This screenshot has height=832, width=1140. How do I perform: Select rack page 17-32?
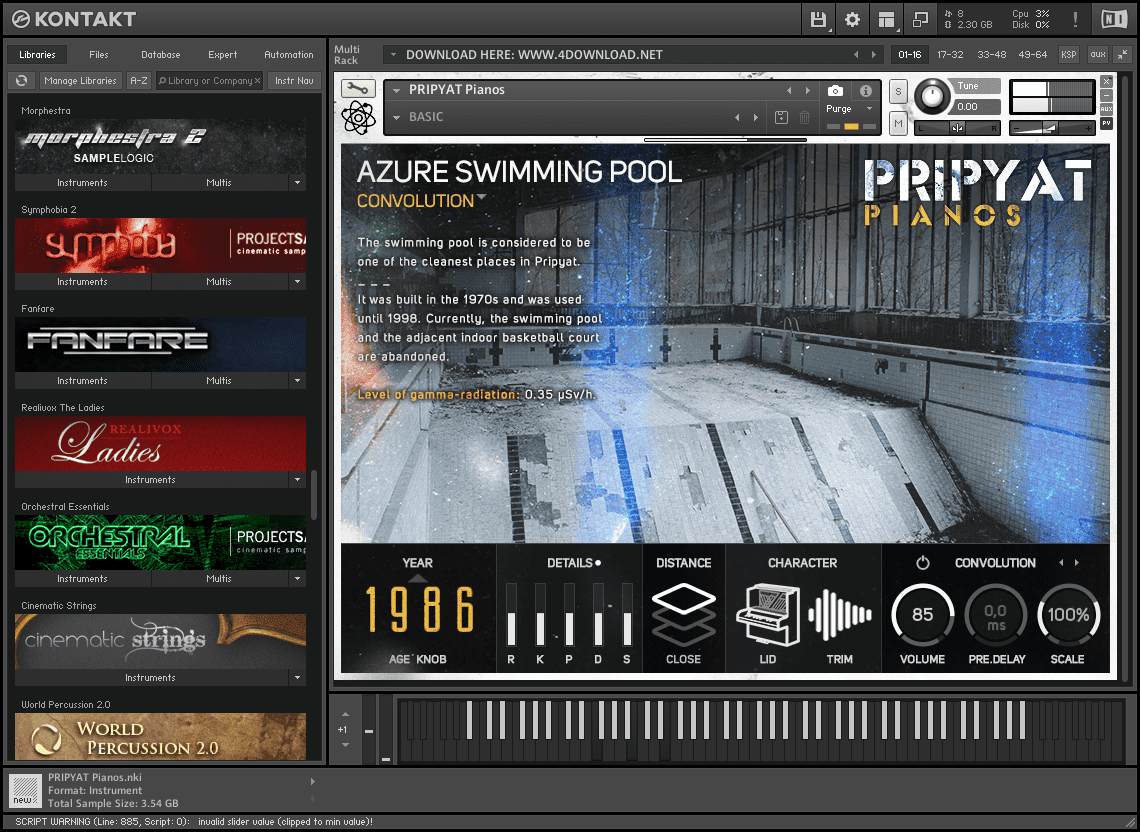point(950,55)
